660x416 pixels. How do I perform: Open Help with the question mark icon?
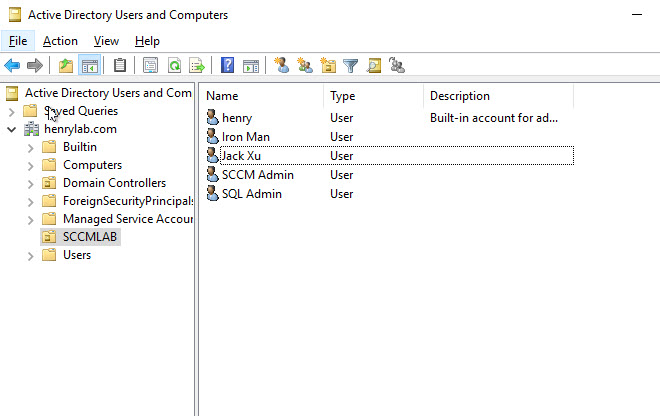228,66
